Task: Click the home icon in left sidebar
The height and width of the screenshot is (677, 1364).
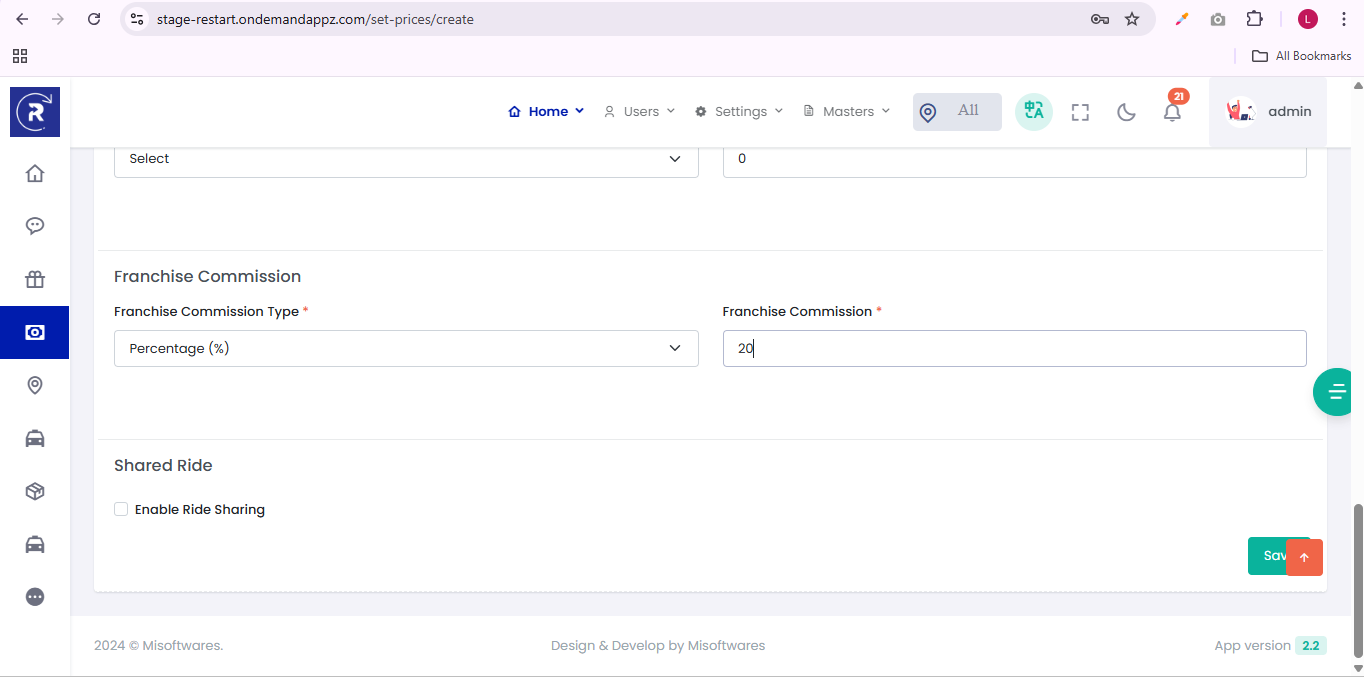Action: click(x=35, y=173)
